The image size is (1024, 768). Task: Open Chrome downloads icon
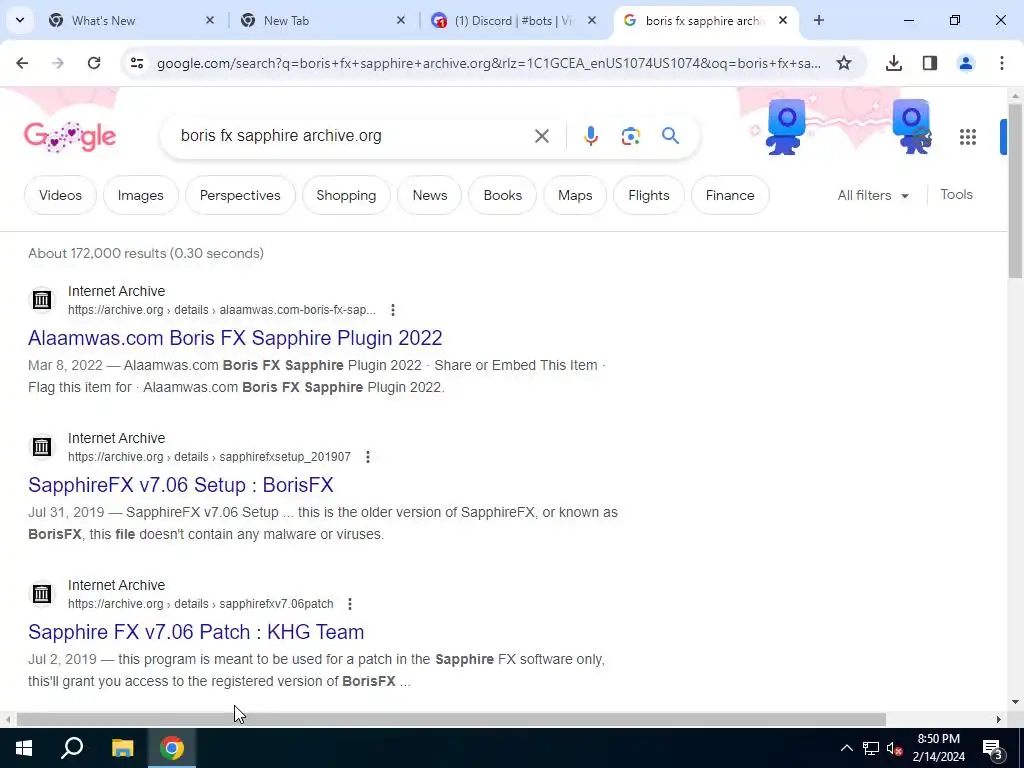coord(893,63)
